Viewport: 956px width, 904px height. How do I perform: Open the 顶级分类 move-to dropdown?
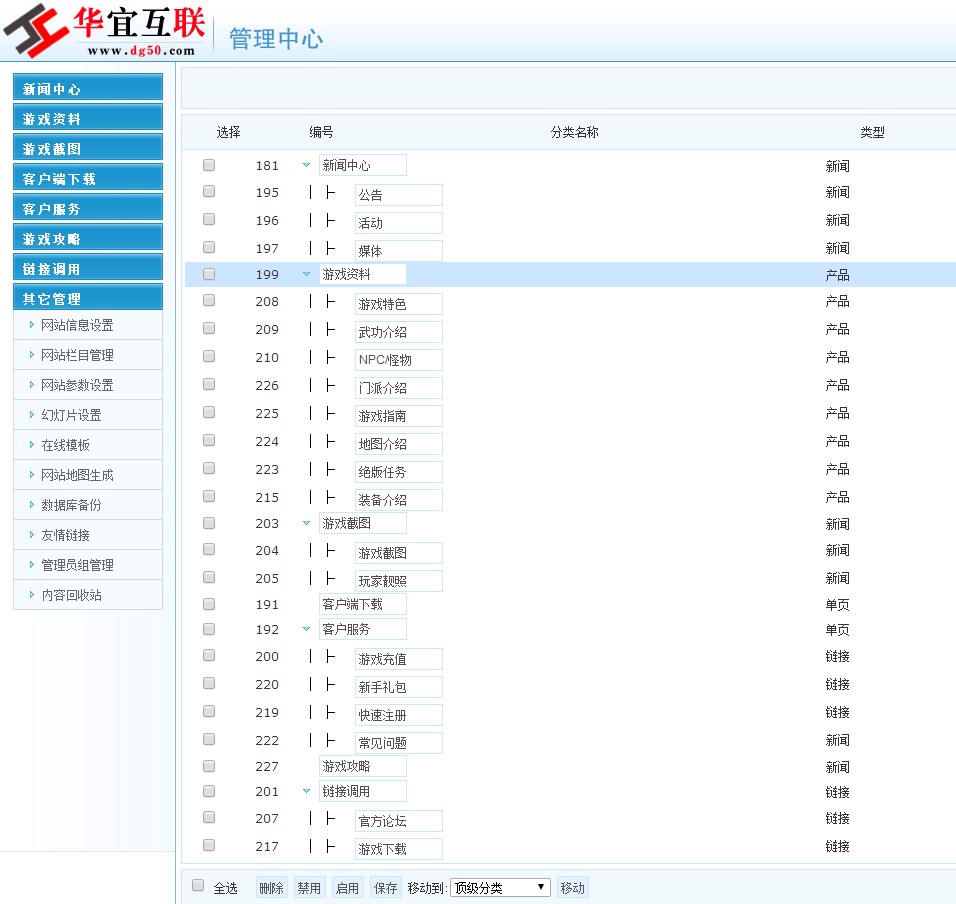(x=500, y=888)
